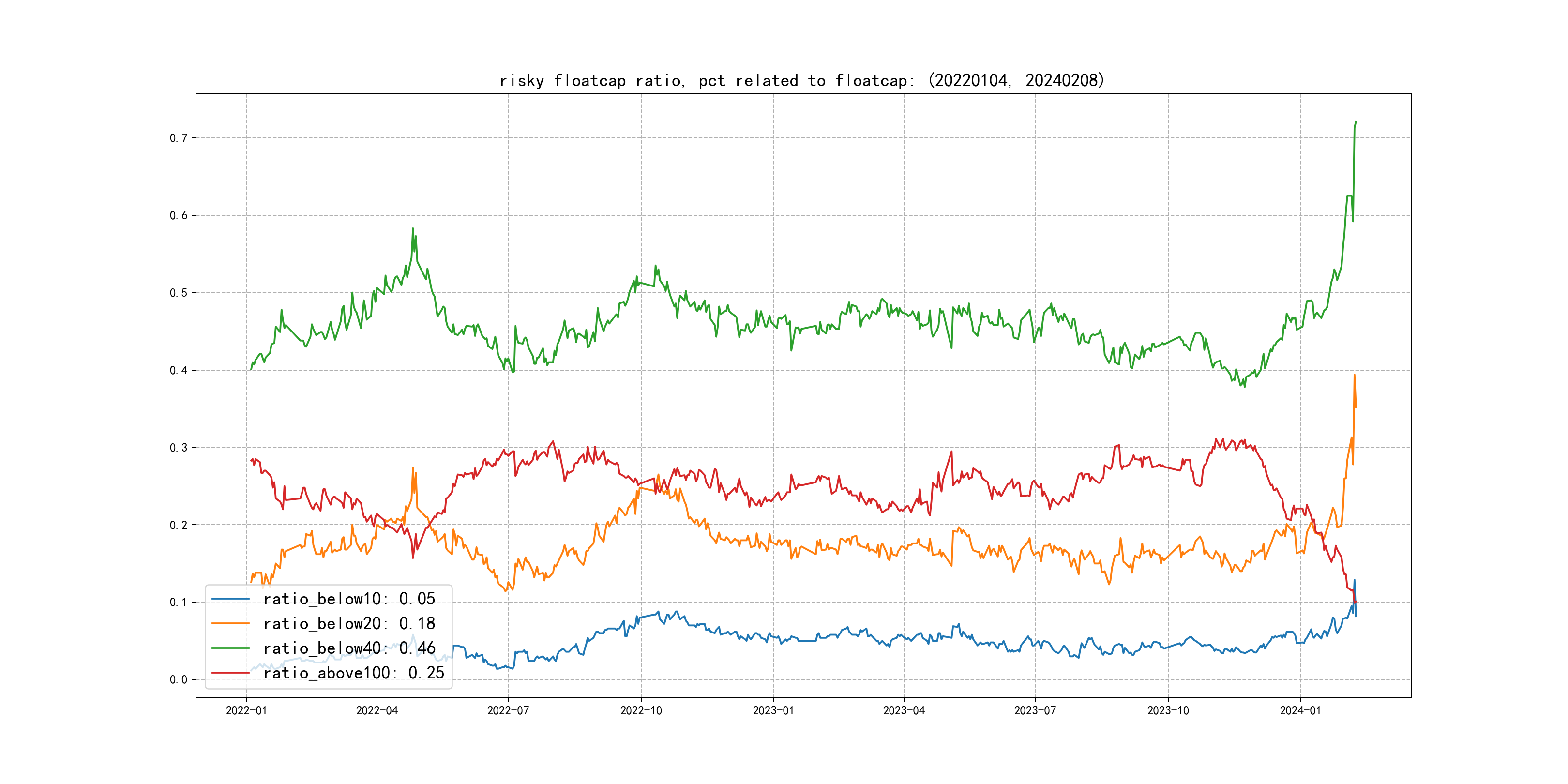Click the 2022-07 x-axis tick label

[x=508, y=710]
